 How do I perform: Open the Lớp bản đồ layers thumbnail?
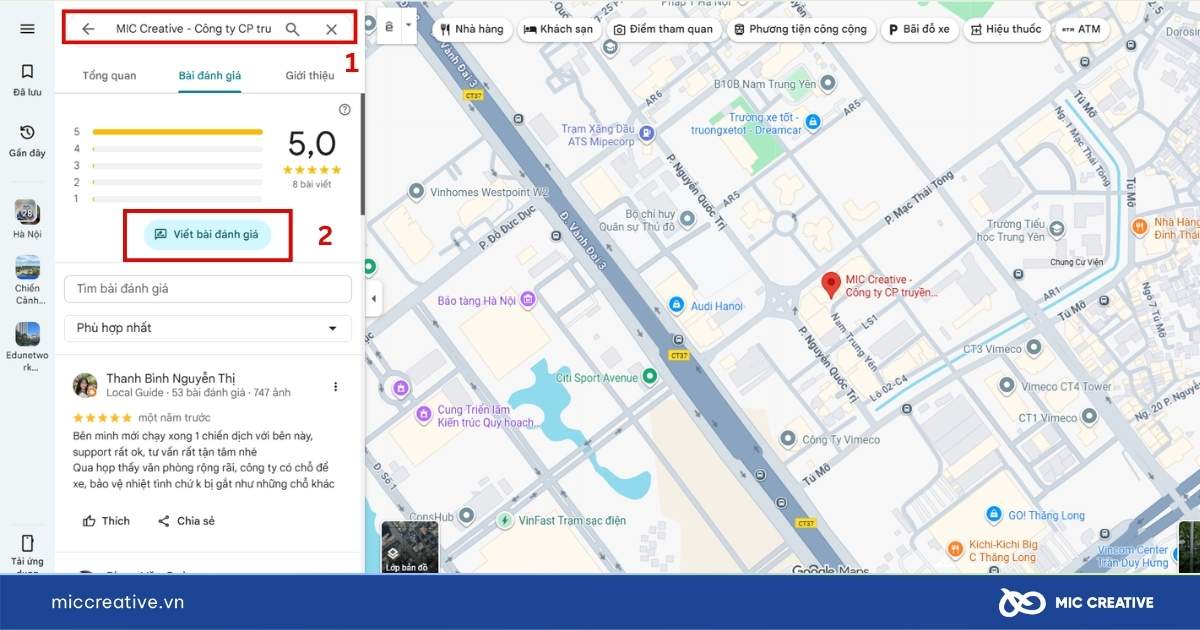pos(410,547)
